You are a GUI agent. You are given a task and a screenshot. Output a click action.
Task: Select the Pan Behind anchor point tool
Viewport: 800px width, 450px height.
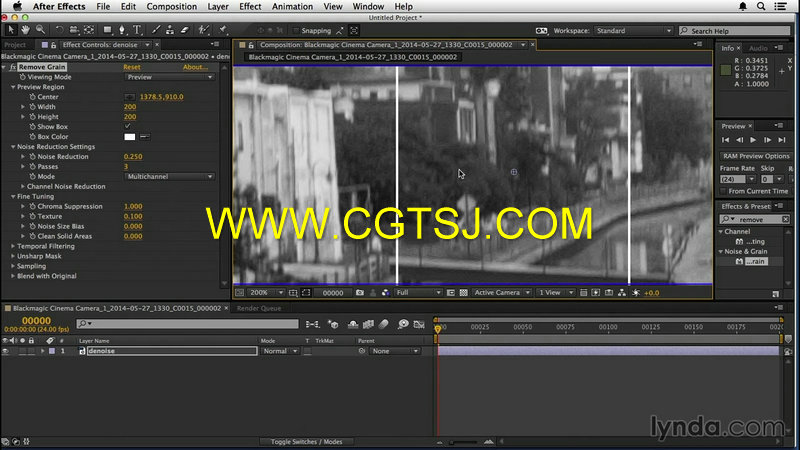[x=89, y=30]
